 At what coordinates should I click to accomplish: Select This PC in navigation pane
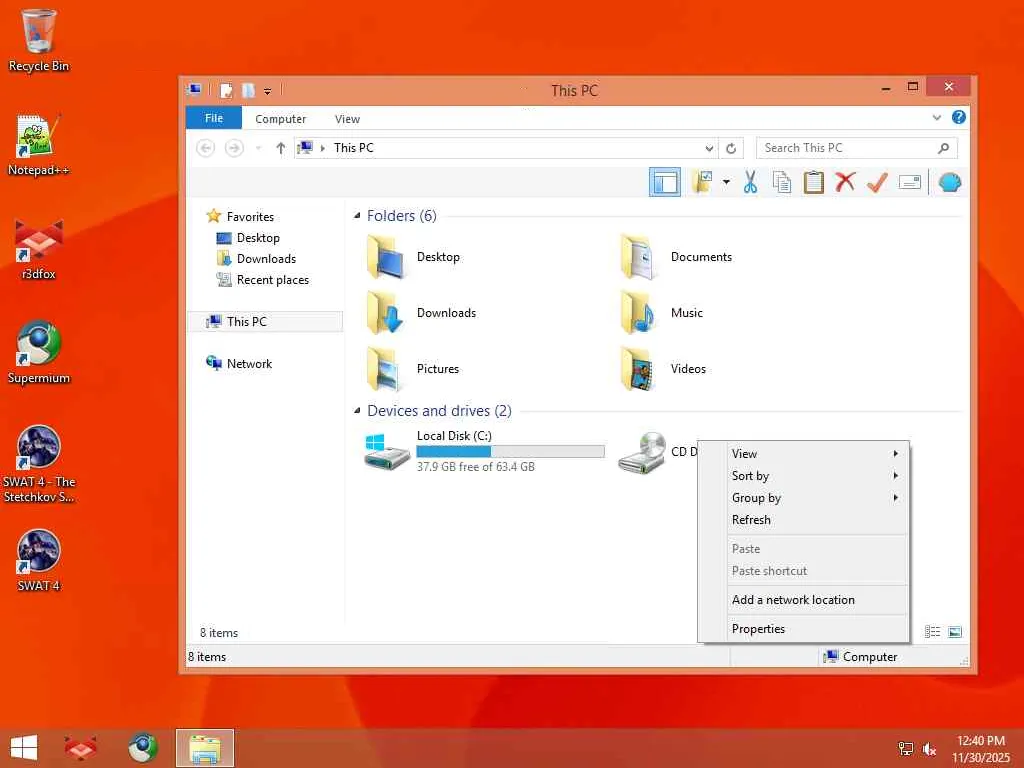click(x=264, y=322)
